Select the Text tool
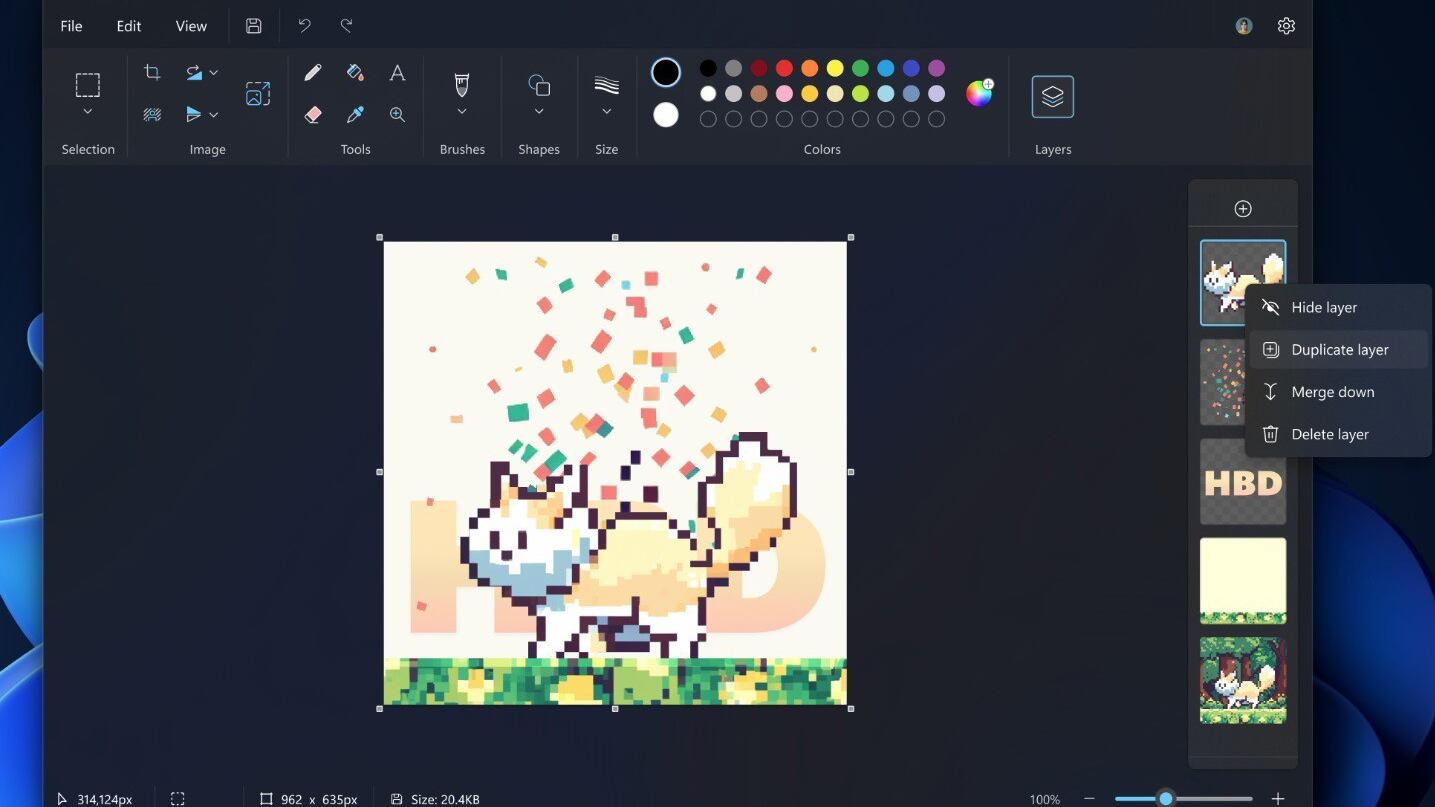Screen dimensions: 1435x807 tap(397, 72)
